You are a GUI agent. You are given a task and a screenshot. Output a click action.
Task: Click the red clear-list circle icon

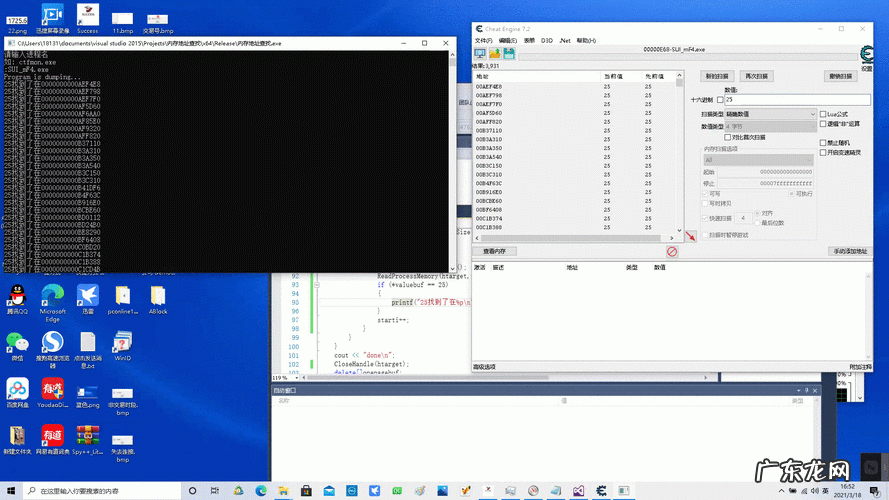click(672, 252)
